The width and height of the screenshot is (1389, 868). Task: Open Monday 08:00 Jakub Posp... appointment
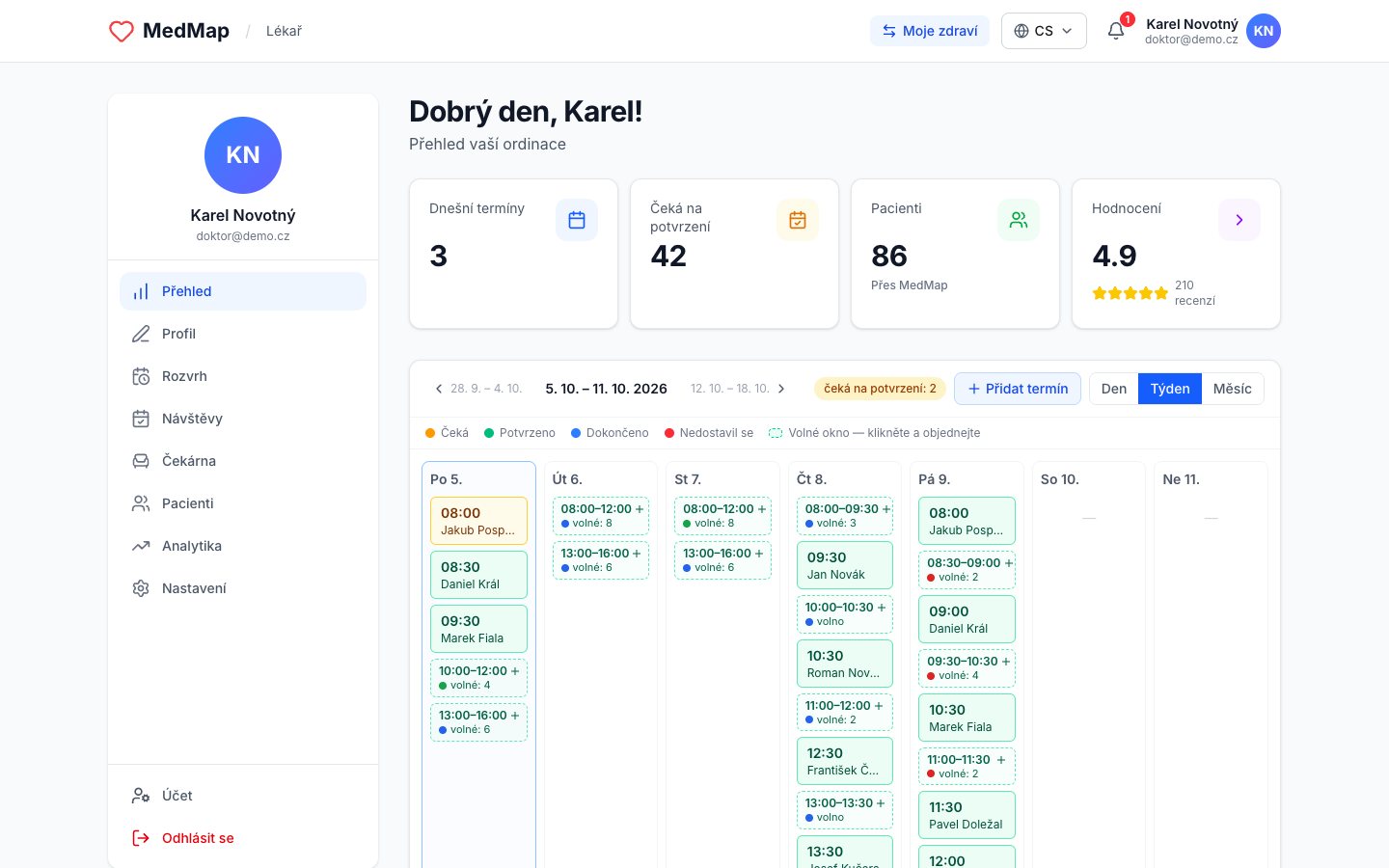(x=478, y=521)
